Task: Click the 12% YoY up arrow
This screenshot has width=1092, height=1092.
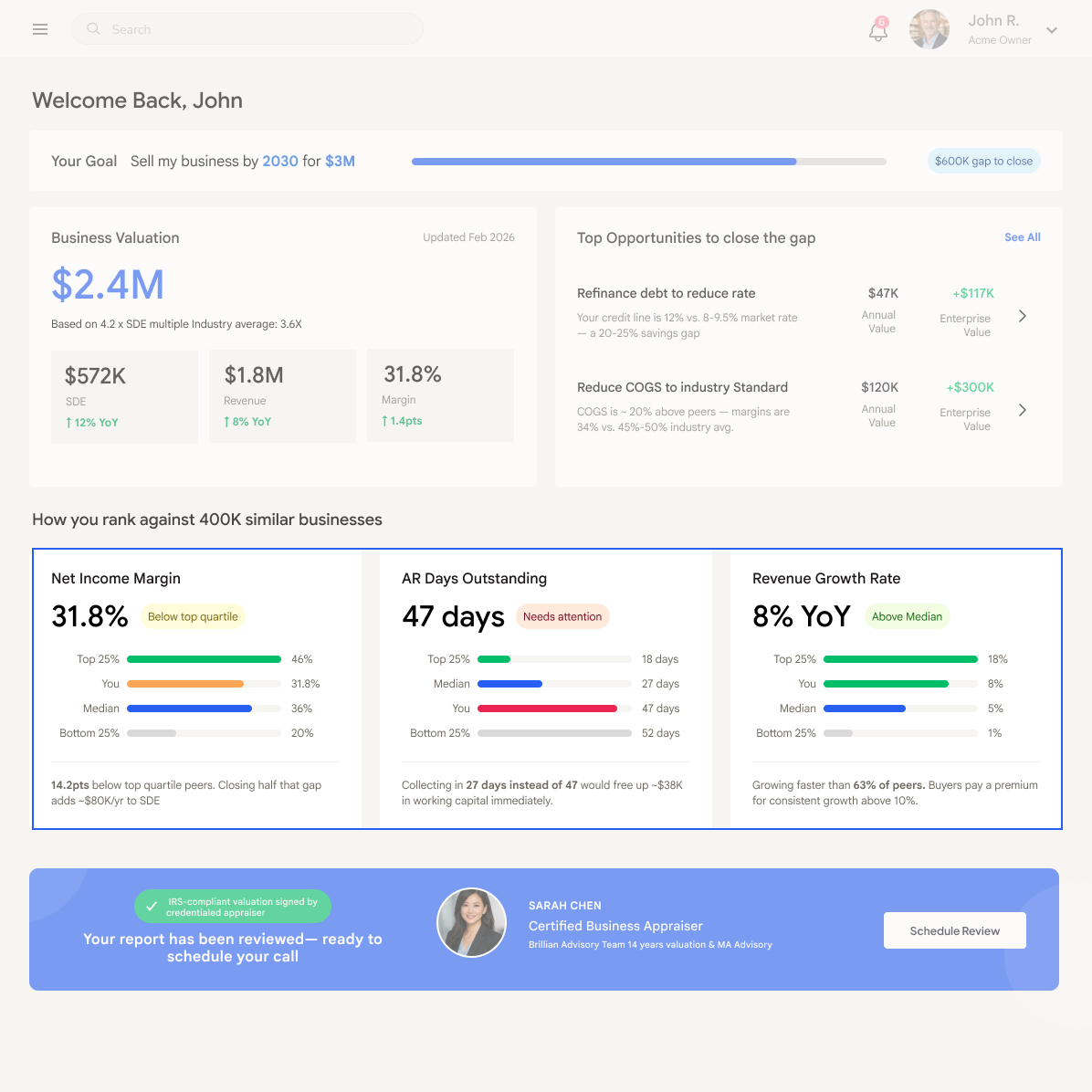Action: [x=68, y=423]
